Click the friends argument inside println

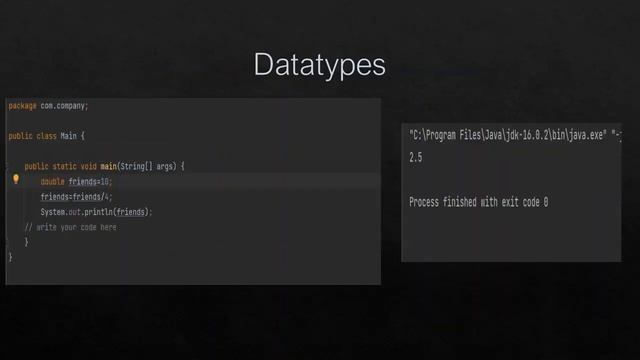tap(131, 212)
